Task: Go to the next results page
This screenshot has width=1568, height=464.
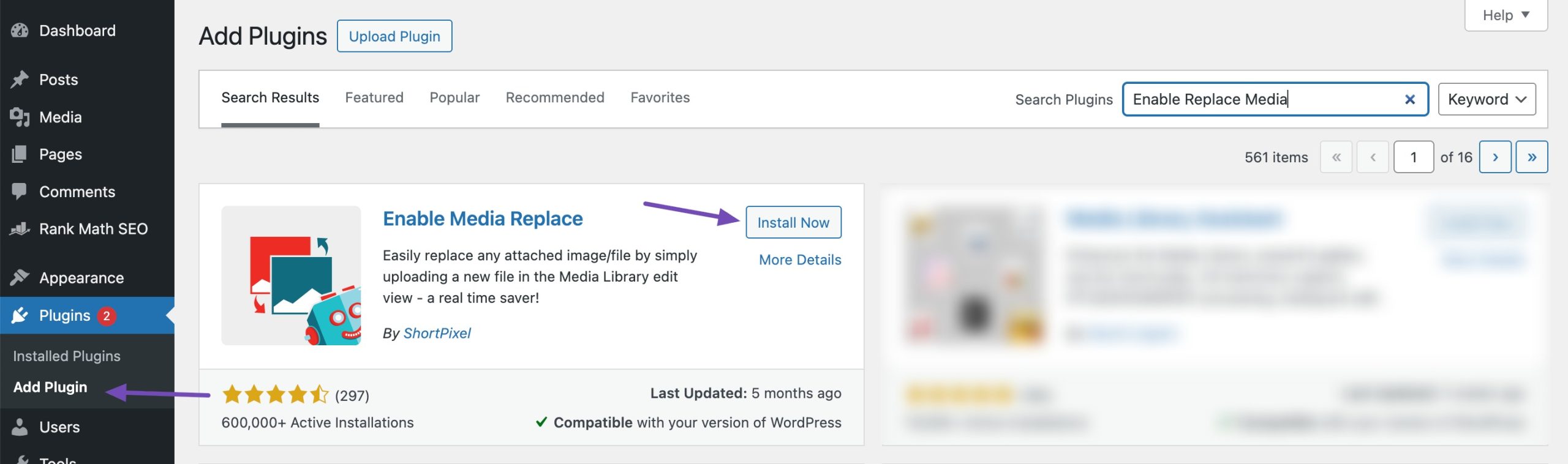Action: pyautogui.click(x=1494, y=157)
